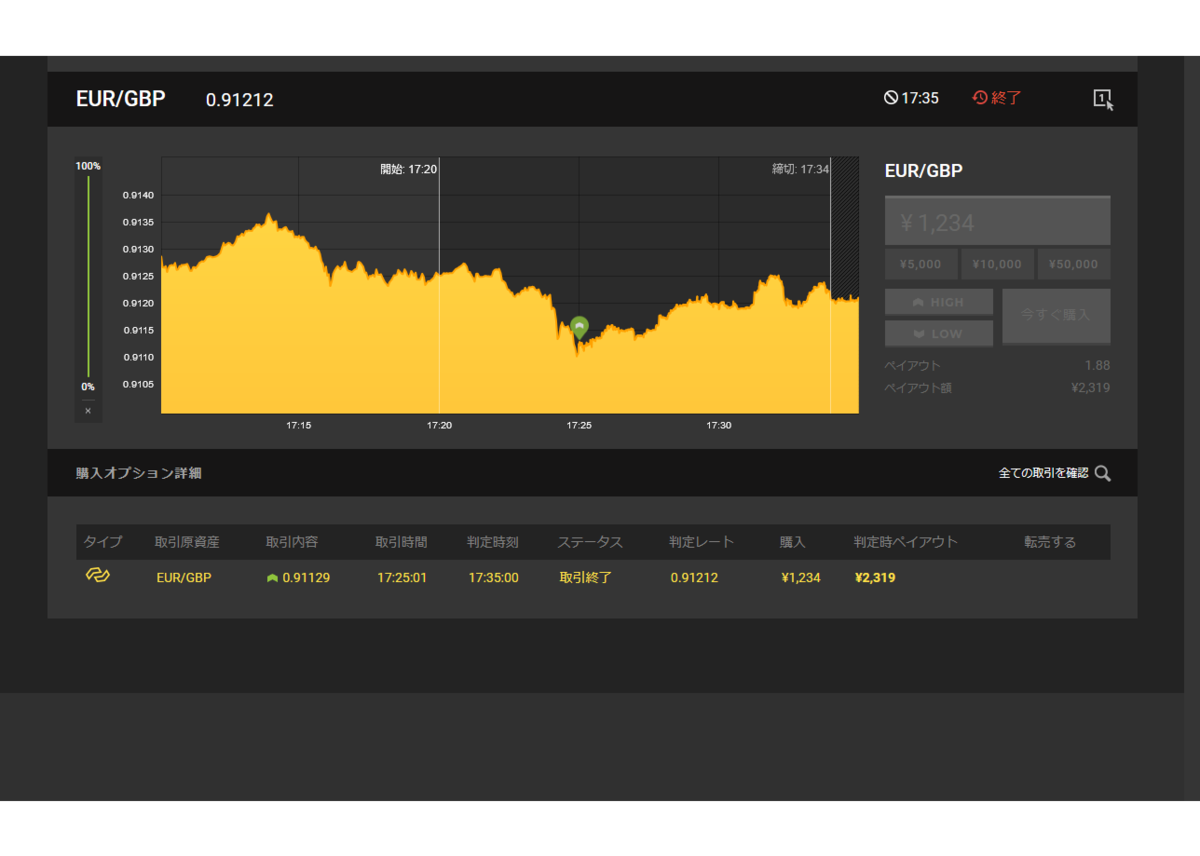Click the 17:25:01 trade time cell

[402, 578]
